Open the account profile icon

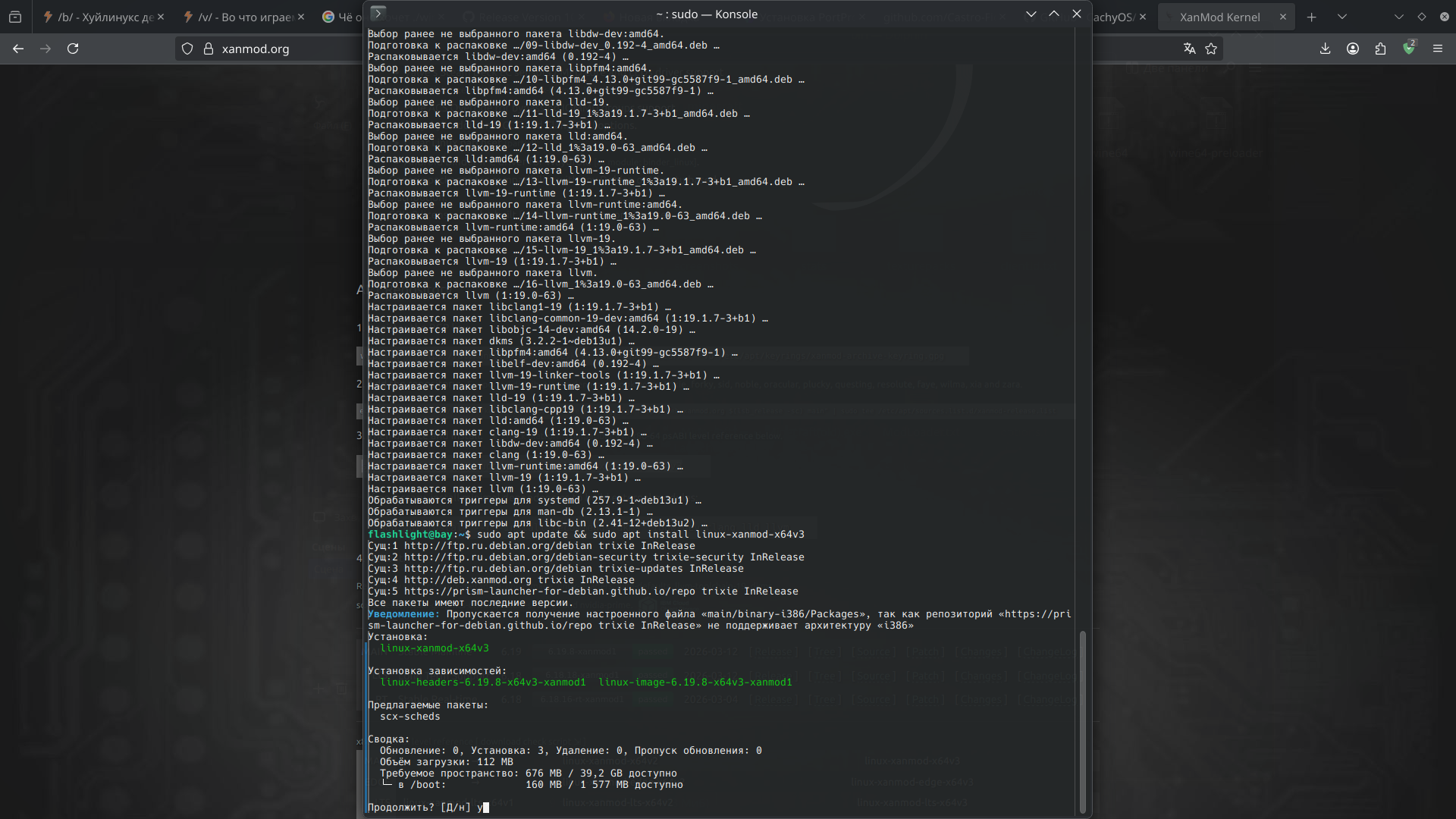click(1353, 49)
